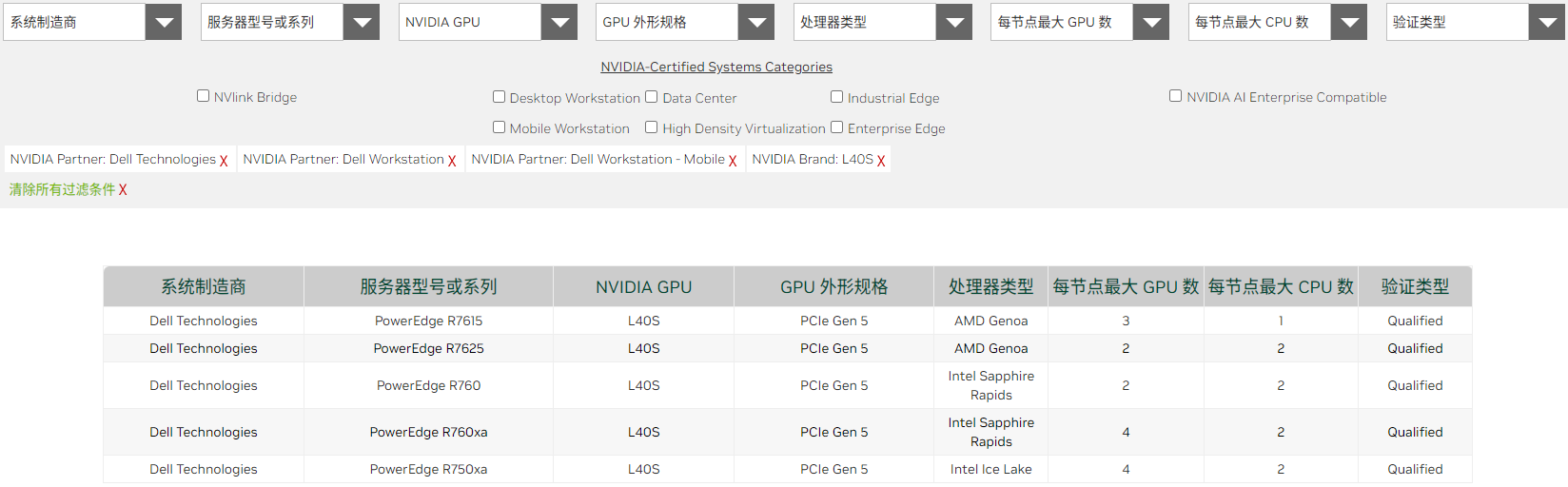Check the Mobile Workstation box
Screen dimensions: 1568x487
499,127
